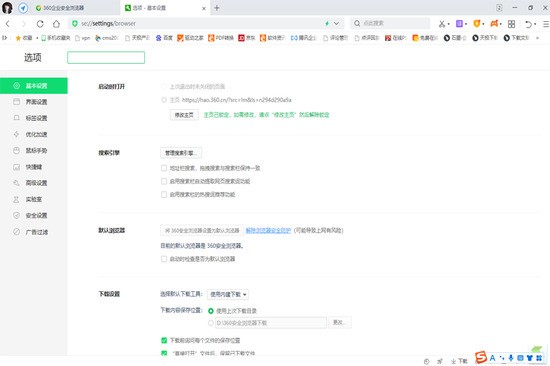Open the 广告过滤 sidebar section
The height and width of the screenshot is (366, 550).
33,232
